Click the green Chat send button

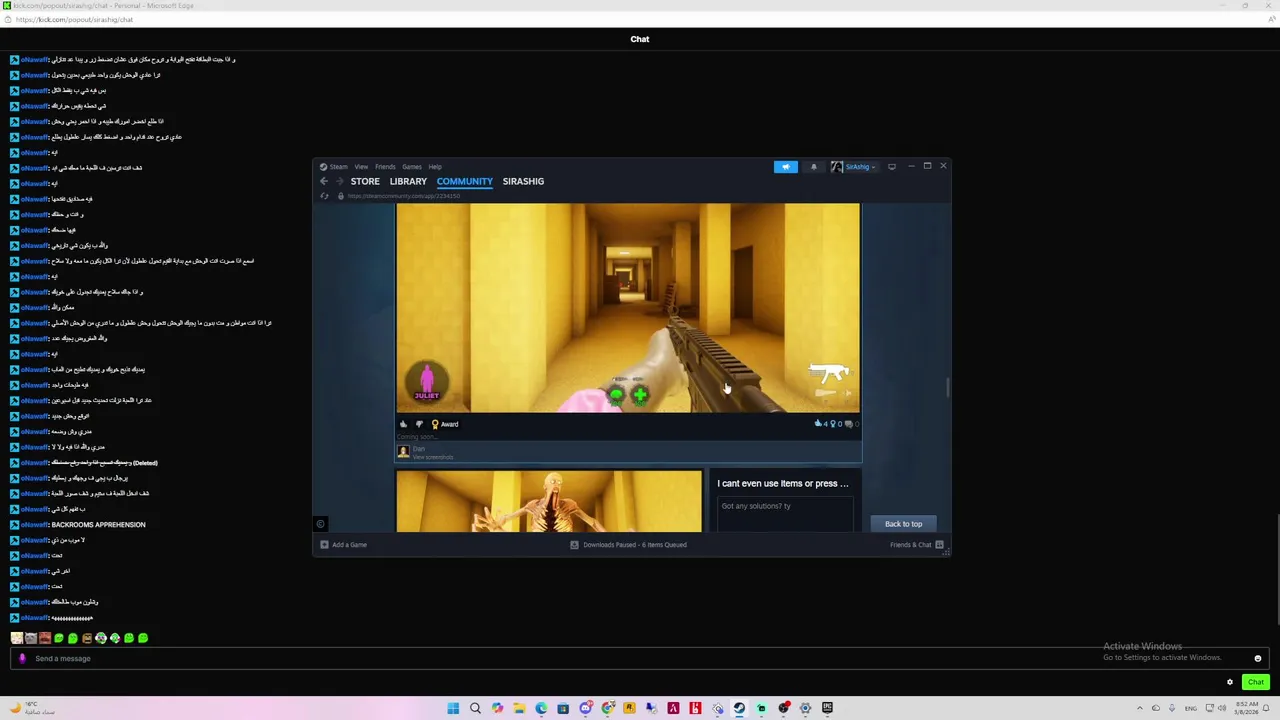[1256, 683]
